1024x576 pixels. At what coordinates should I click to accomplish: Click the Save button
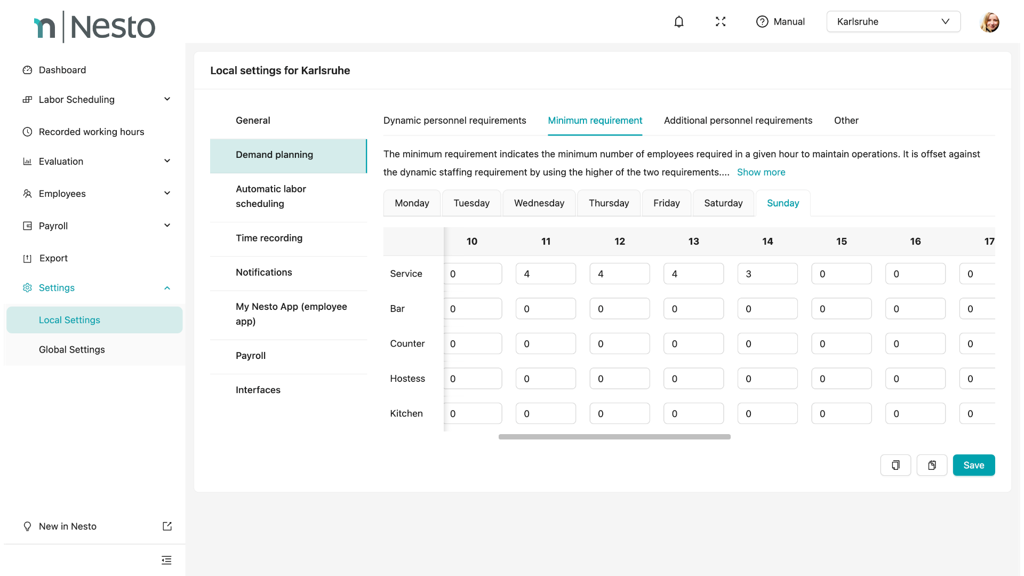(973, 465)
